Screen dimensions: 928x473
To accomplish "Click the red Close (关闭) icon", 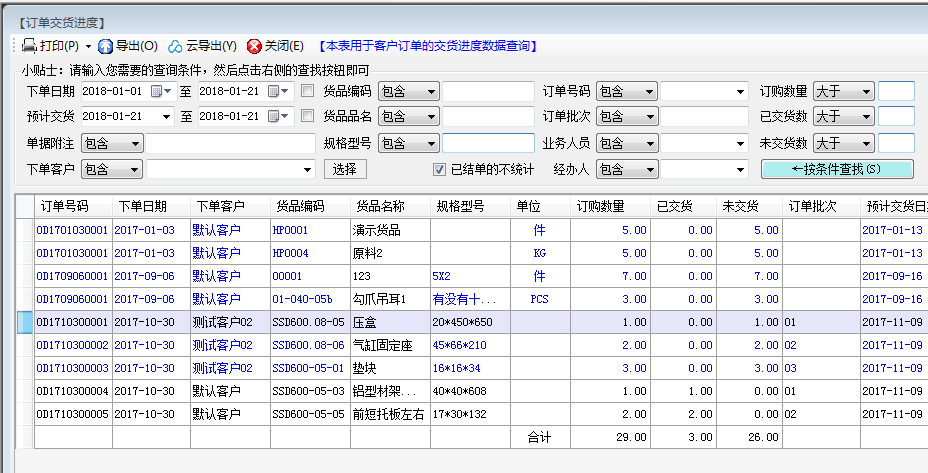I will pyautogui.click(x=254, y=46).
